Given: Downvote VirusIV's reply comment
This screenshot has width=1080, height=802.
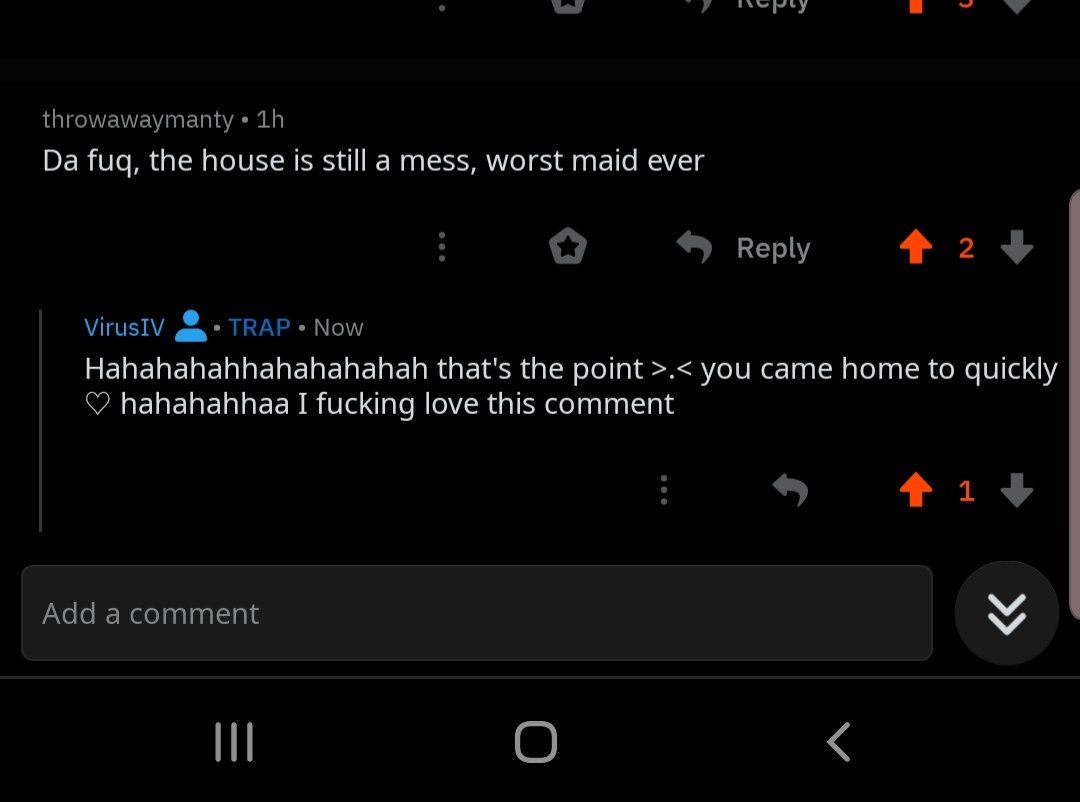Looking at the screenshot, I should (1017, 490).
